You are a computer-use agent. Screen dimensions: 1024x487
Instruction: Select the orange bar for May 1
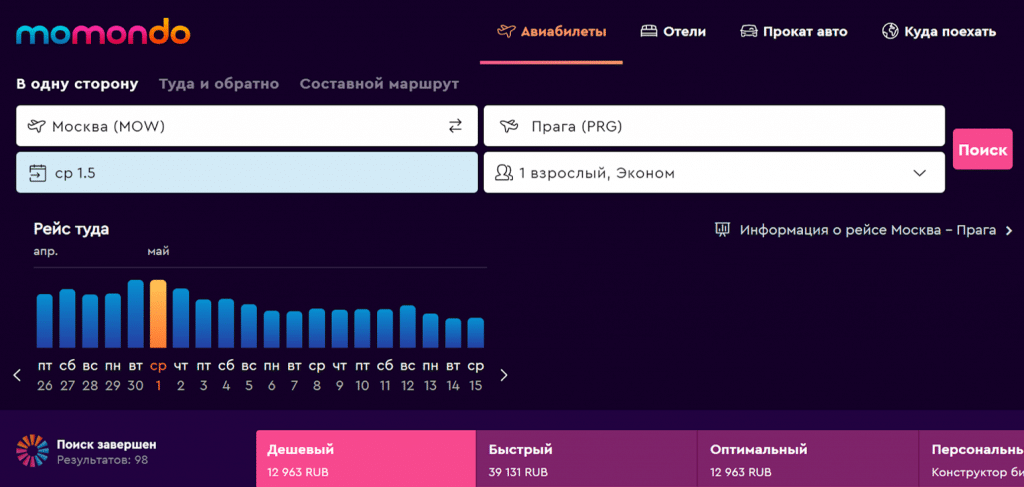[x=158, y=314]
